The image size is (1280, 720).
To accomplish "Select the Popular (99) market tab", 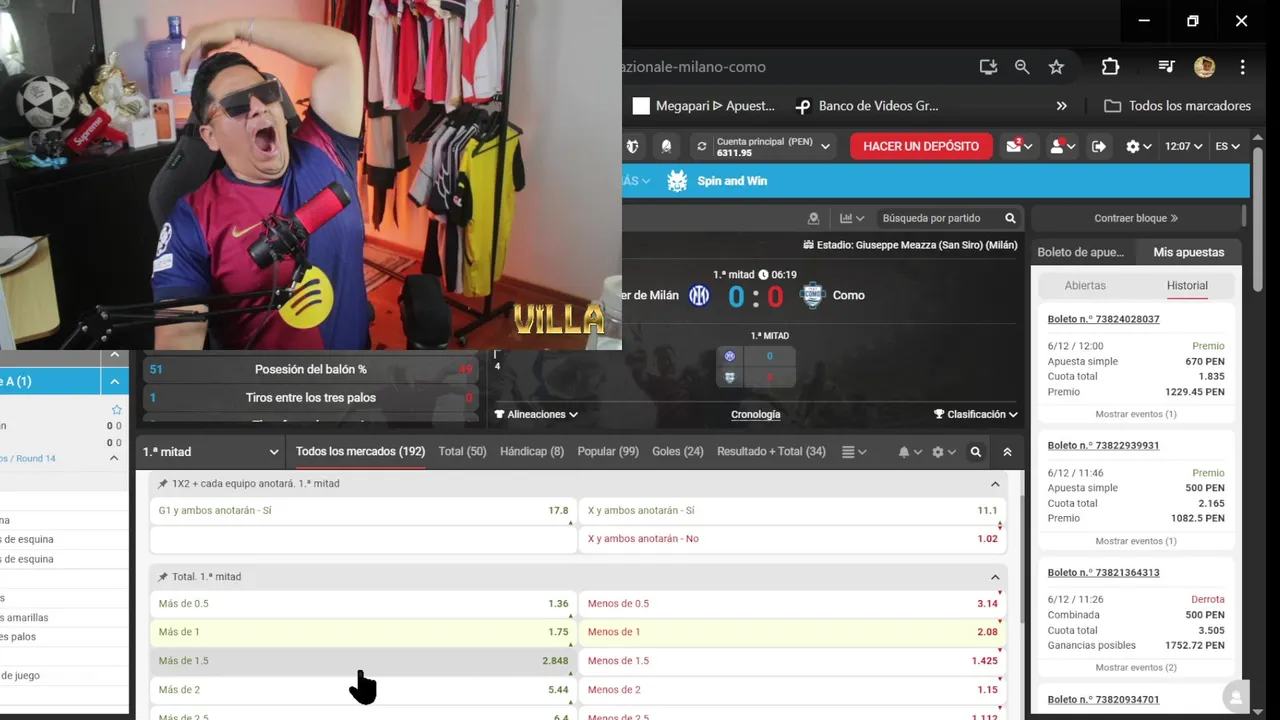I will pyautogui.click(x=608, y=452).
